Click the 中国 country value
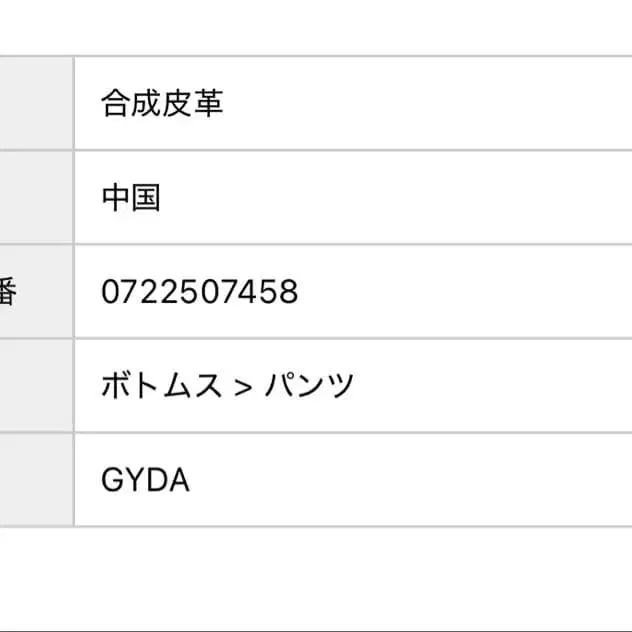The image size is (632, 632). [x=131, y=198]
